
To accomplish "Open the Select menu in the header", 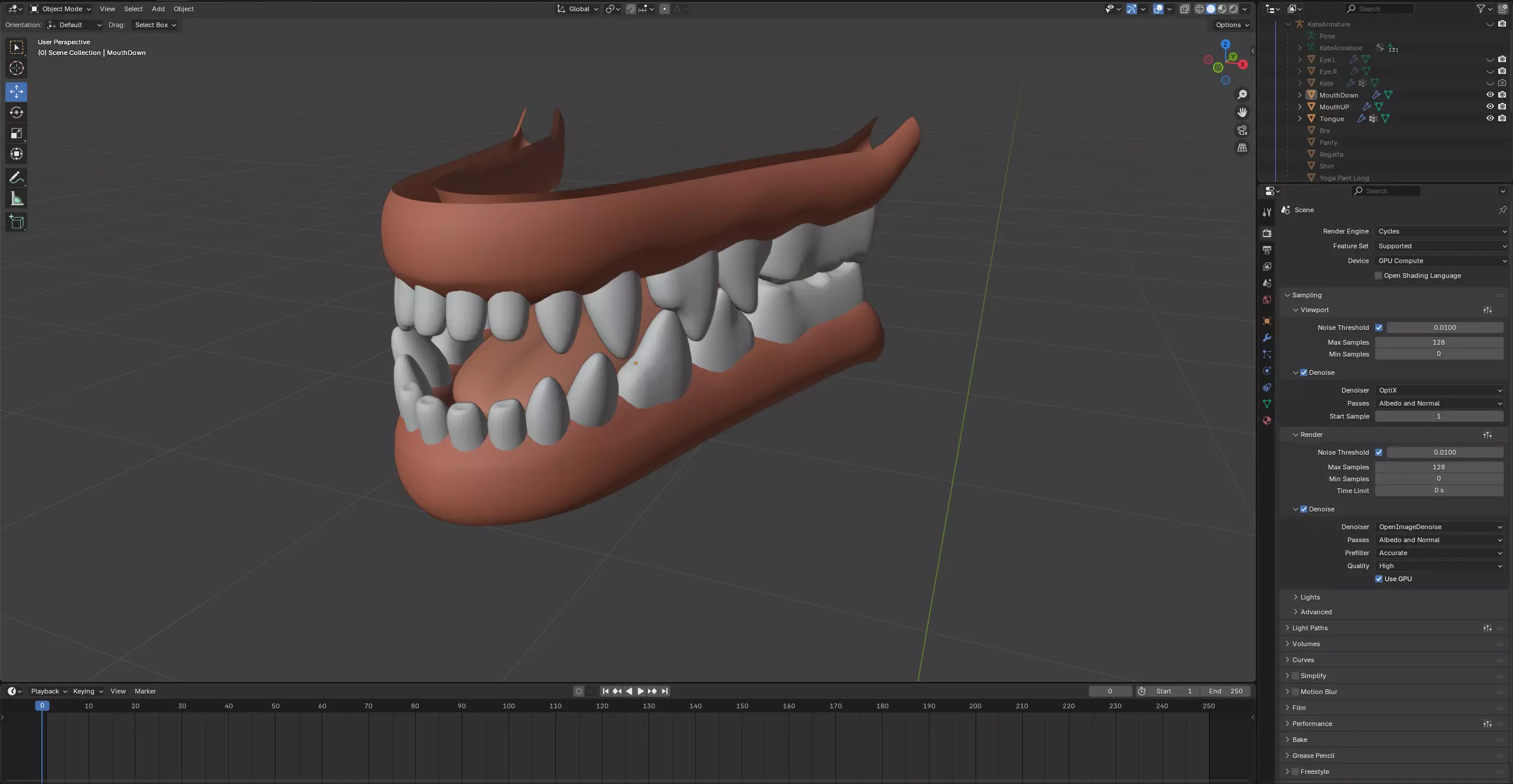I will pyautogui.click(x=133, y=9).
